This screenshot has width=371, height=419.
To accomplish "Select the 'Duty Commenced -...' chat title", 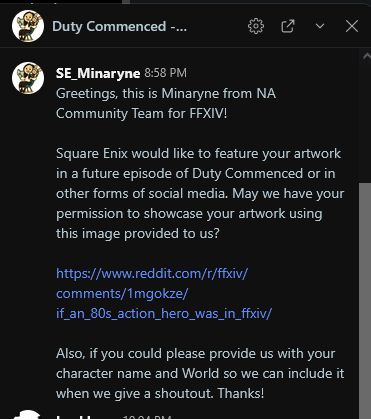I will (x=119, y=26).
